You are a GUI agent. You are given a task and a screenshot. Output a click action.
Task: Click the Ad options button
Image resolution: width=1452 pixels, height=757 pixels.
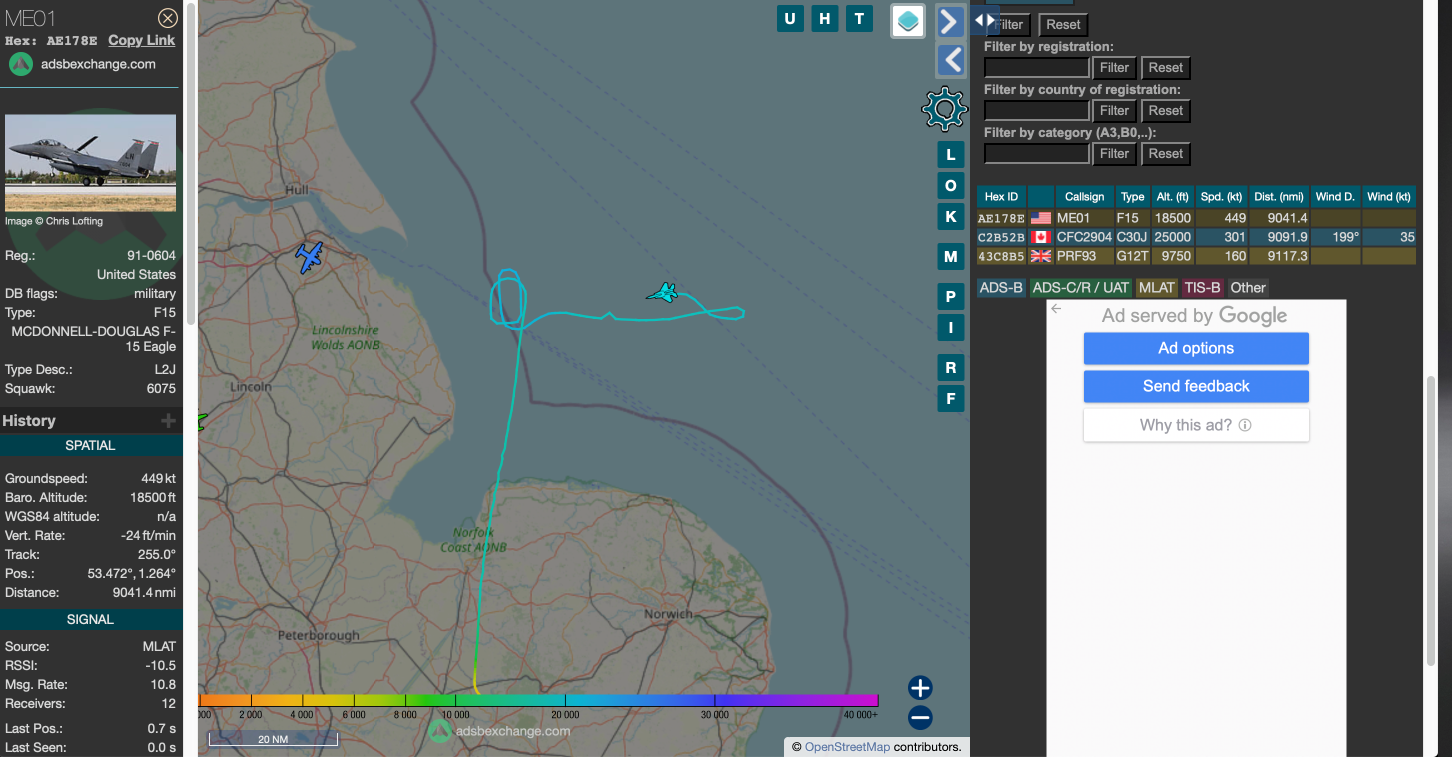coord(1196,348)
